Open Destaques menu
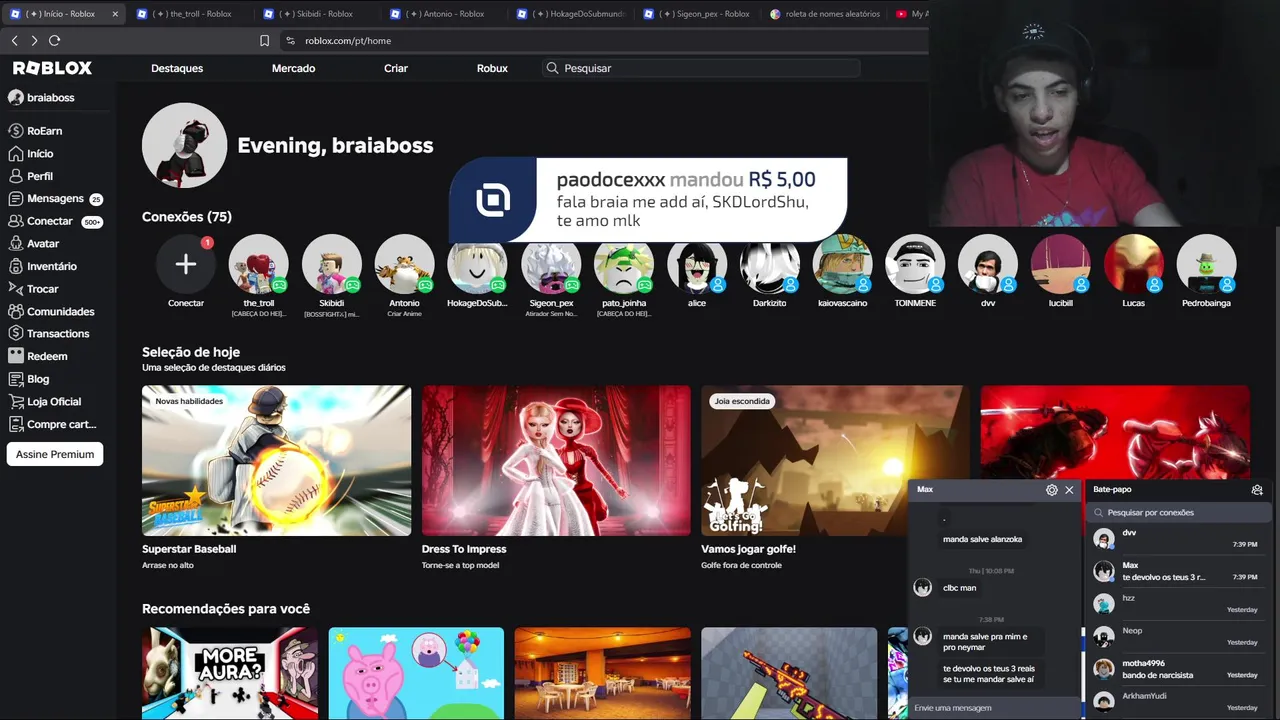The height and width of the screenshot is (720, 1280). coord(177,68)
